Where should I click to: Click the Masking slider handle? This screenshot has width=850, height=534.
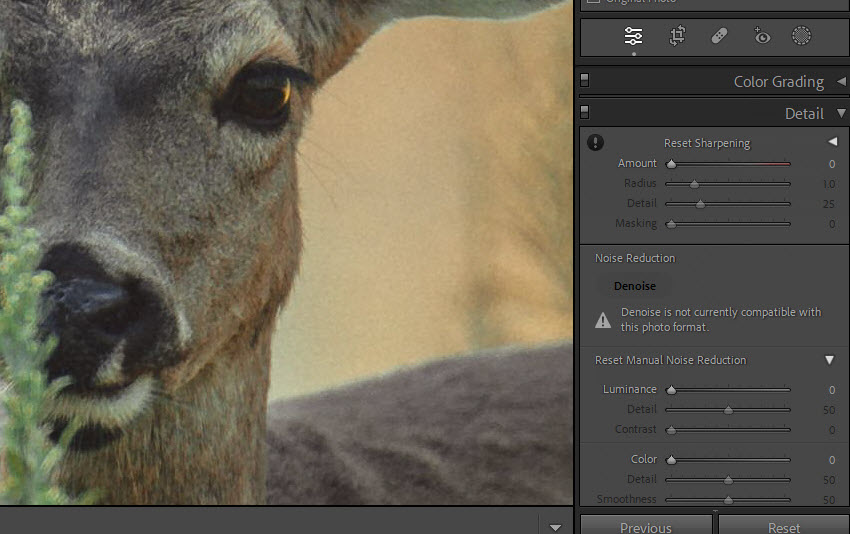tap(671, 224)
